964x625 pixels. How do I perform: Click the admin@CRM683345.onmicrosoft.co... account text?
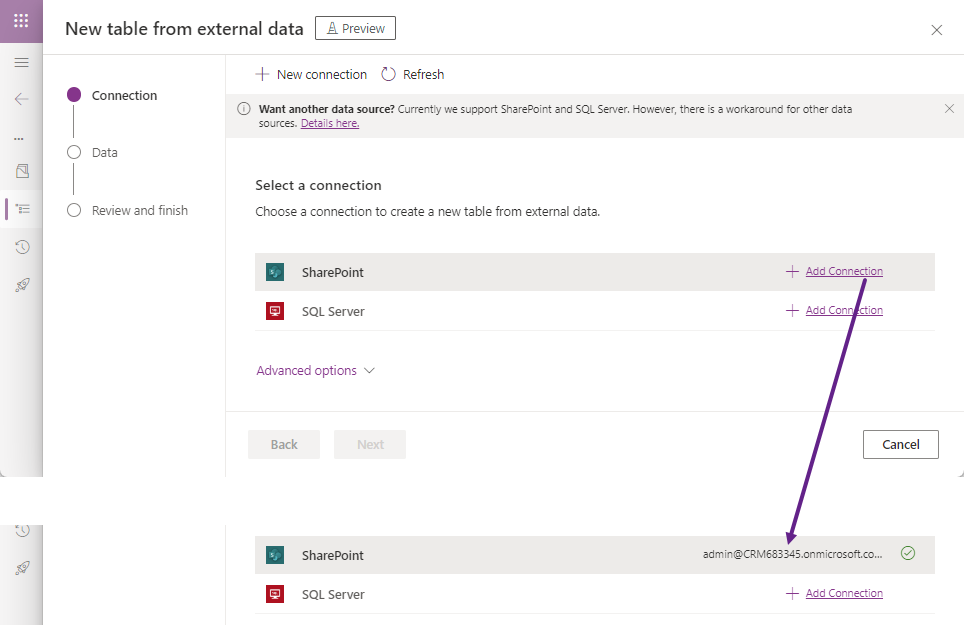pyautogui.click(x=792, y=554)
